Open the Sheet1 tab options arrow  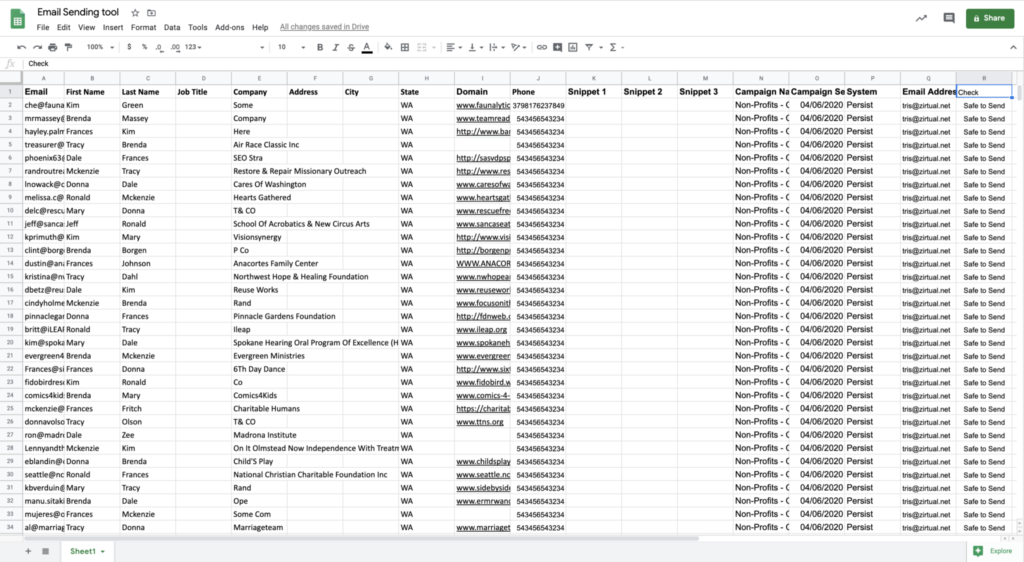click(103, 552)
